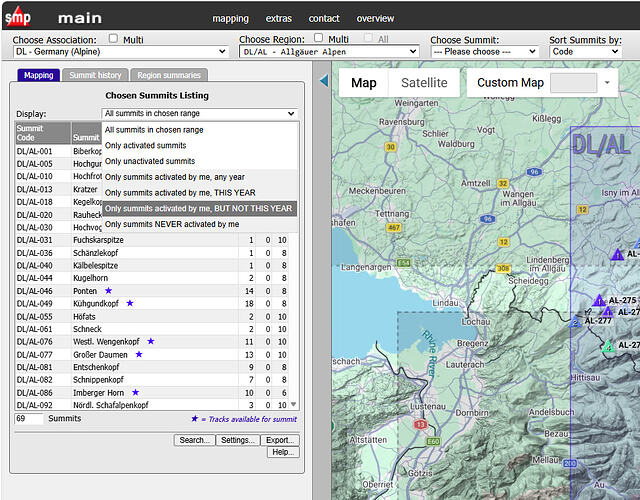Open the extras menu
The height and width of the screenshot is (500, 640).
pos(278,18)
